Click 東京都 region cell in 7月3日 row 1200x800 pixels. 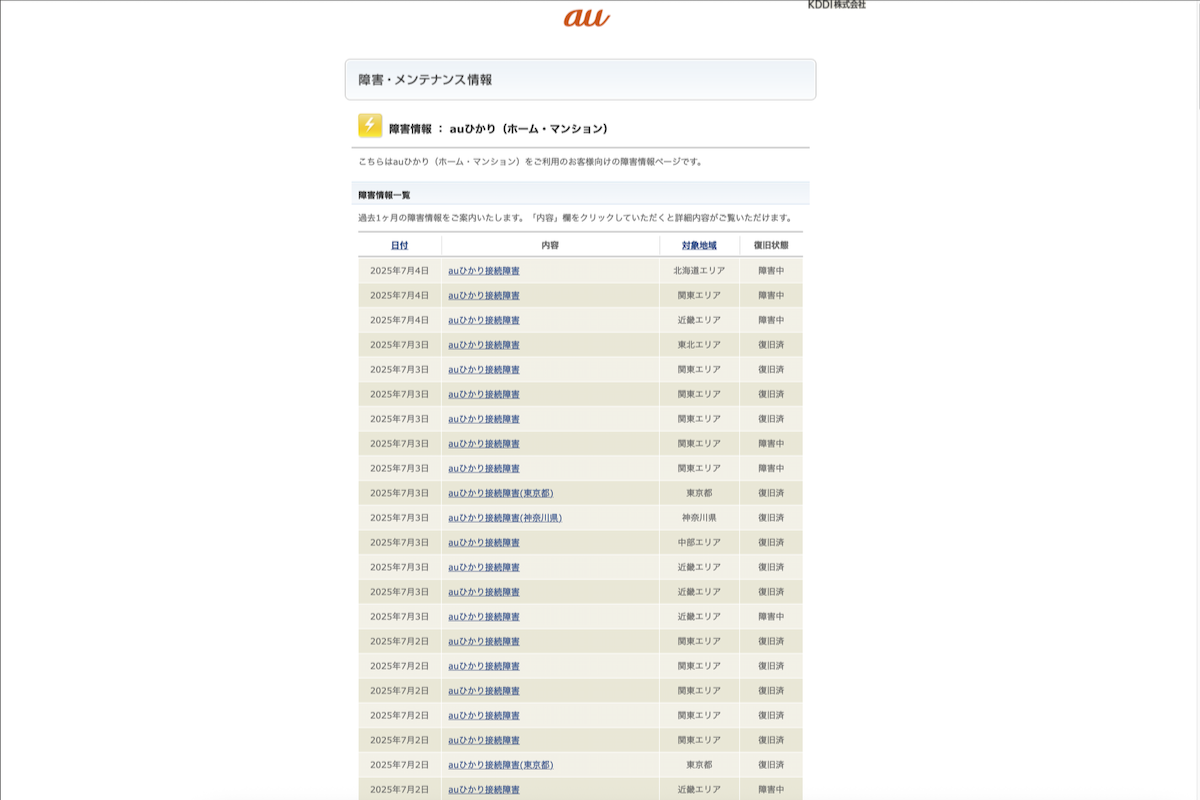pos(699,493)
